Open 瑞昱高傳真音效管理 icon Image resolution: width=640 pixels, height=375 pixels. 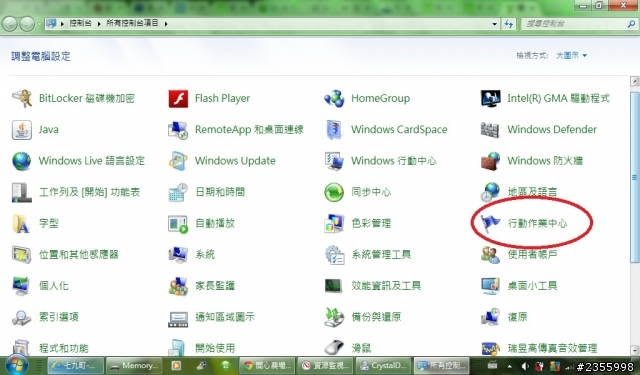pos(490,349)
